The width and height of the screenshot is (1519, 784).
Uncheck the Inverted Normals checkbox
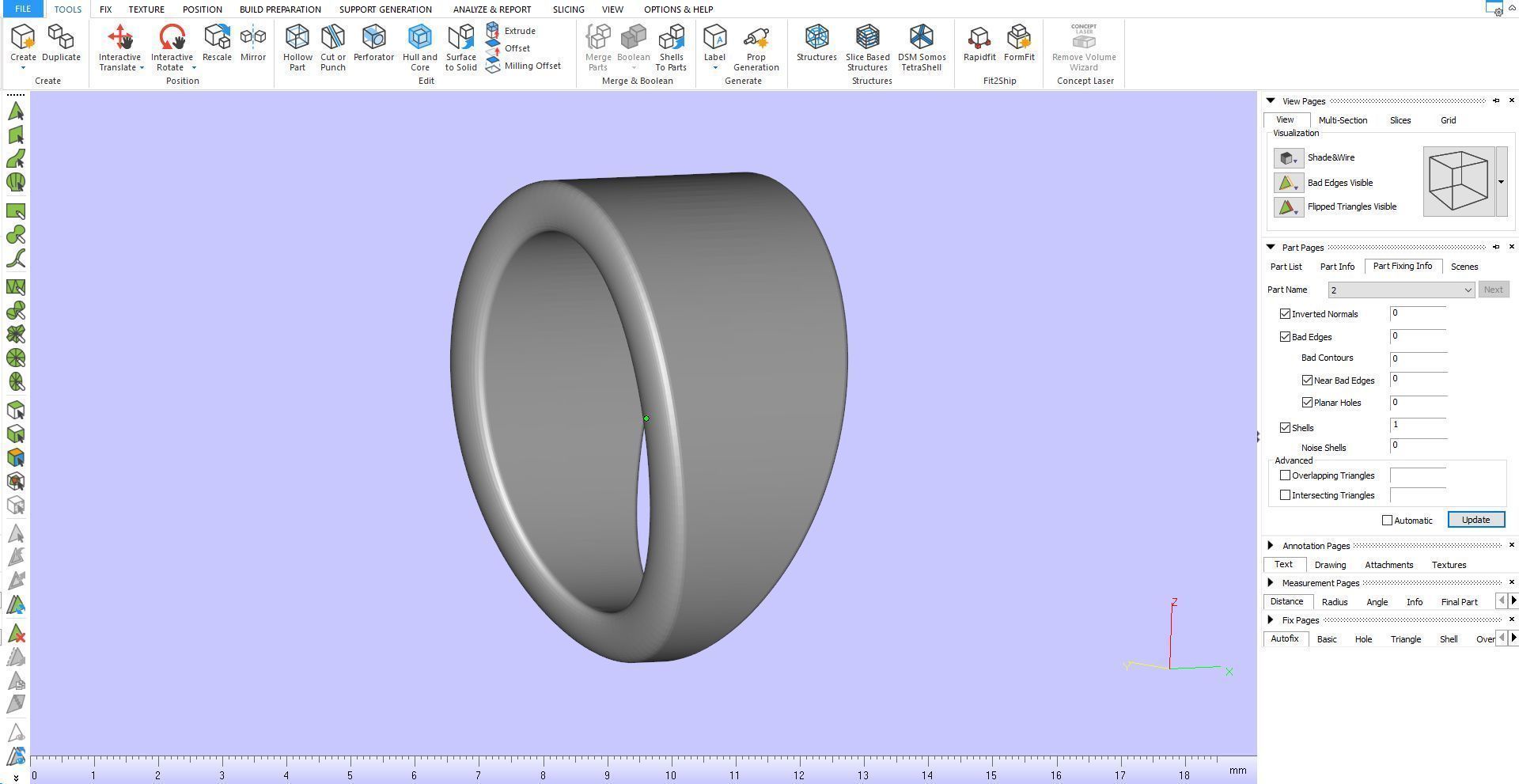click(x=1285, y=314)
